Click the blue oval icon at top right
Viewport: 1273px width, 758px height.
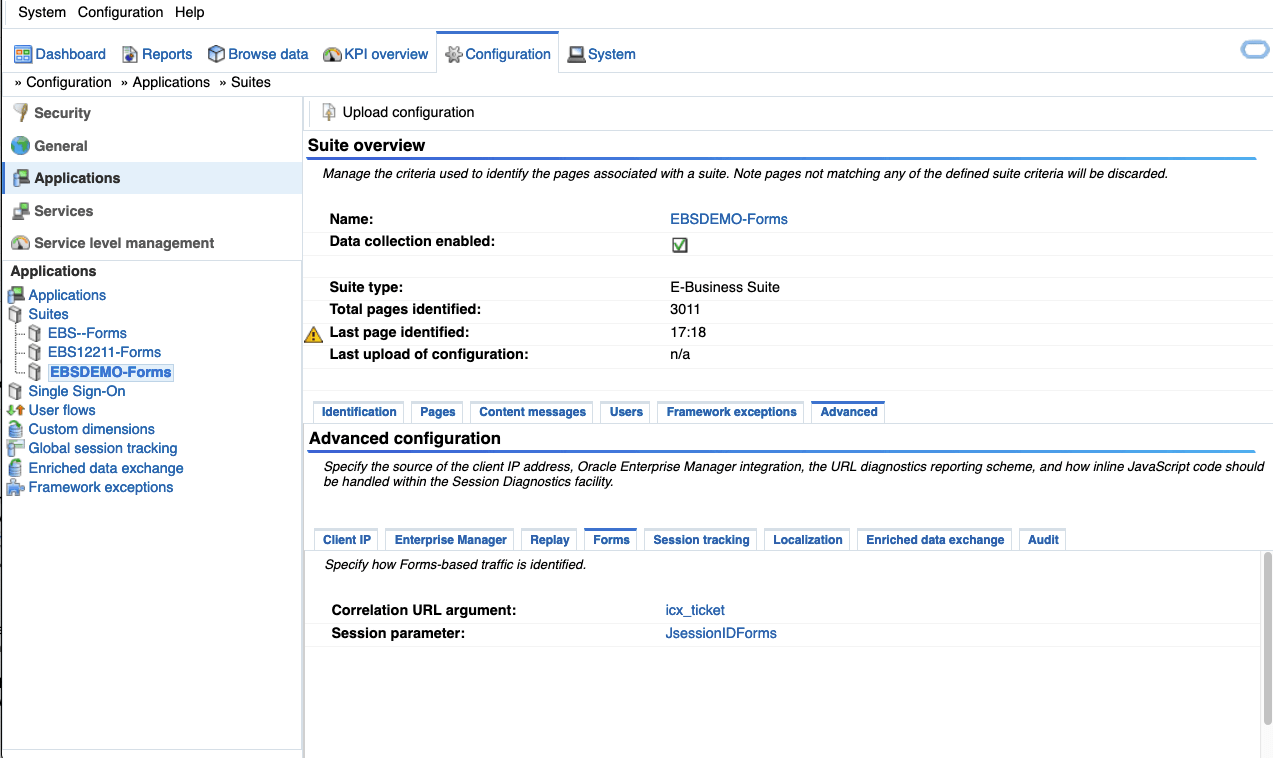point(1254,50)
